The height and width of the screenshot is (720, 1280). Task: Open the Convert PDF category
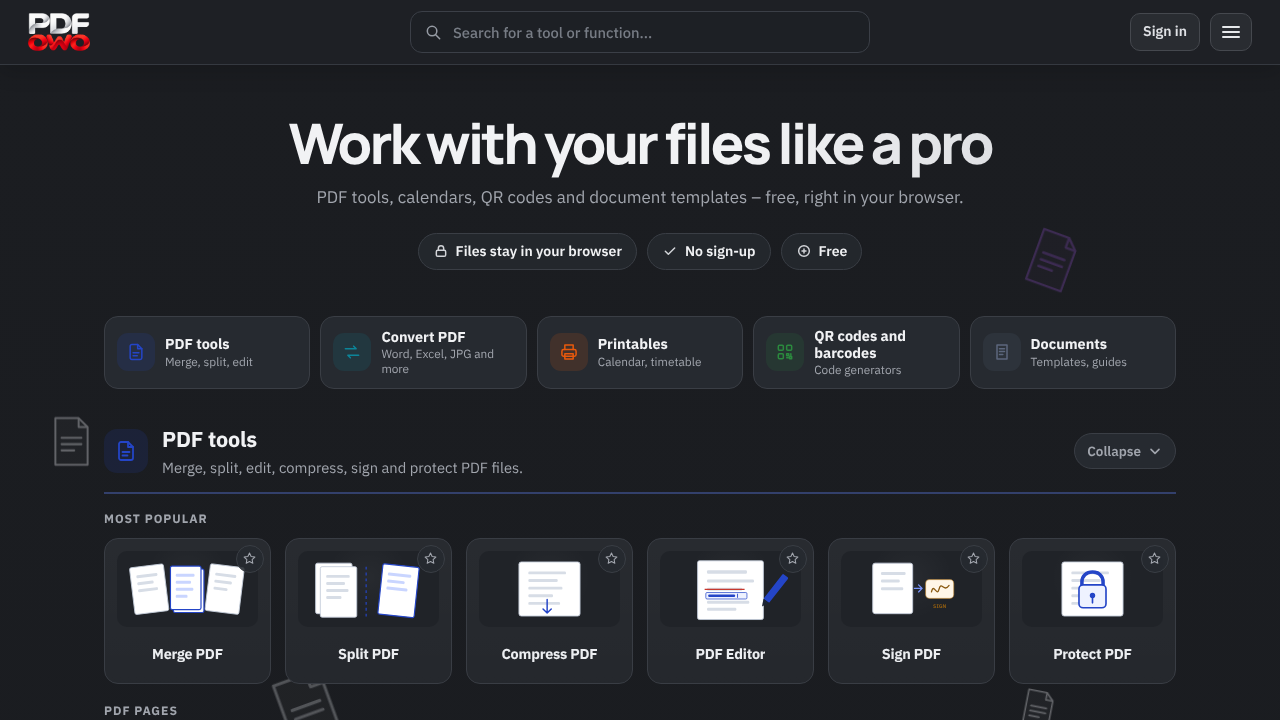point(423,352)
